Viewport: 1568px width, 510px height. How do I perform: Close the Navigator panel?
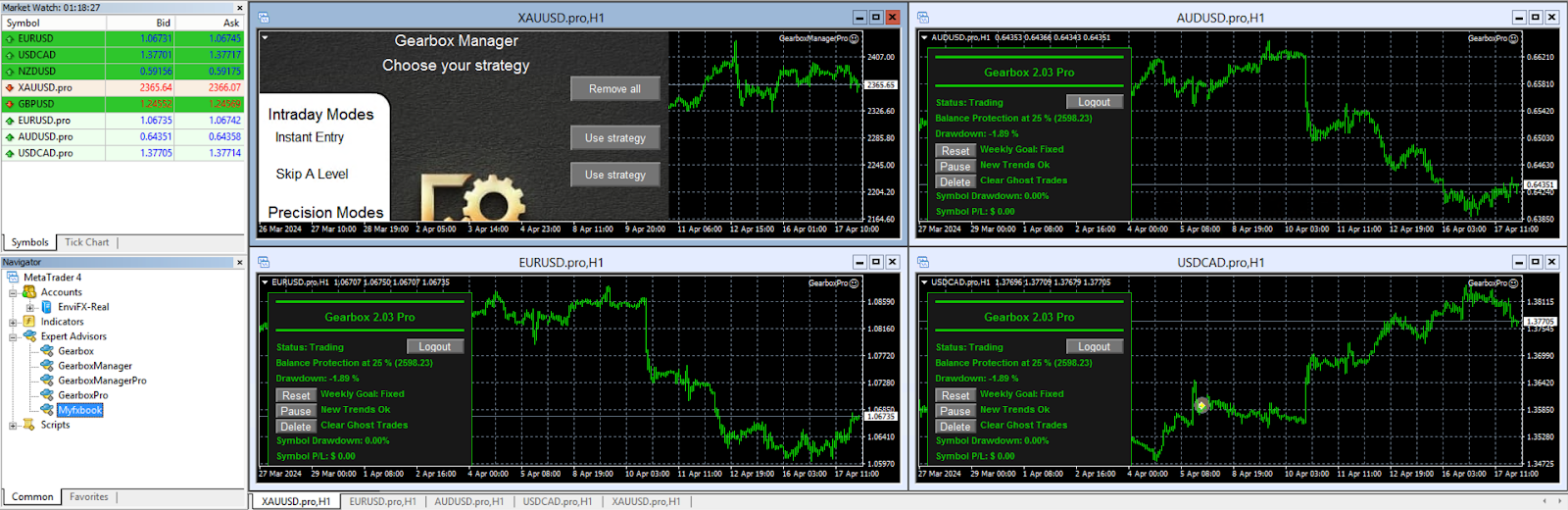point(239,262)
